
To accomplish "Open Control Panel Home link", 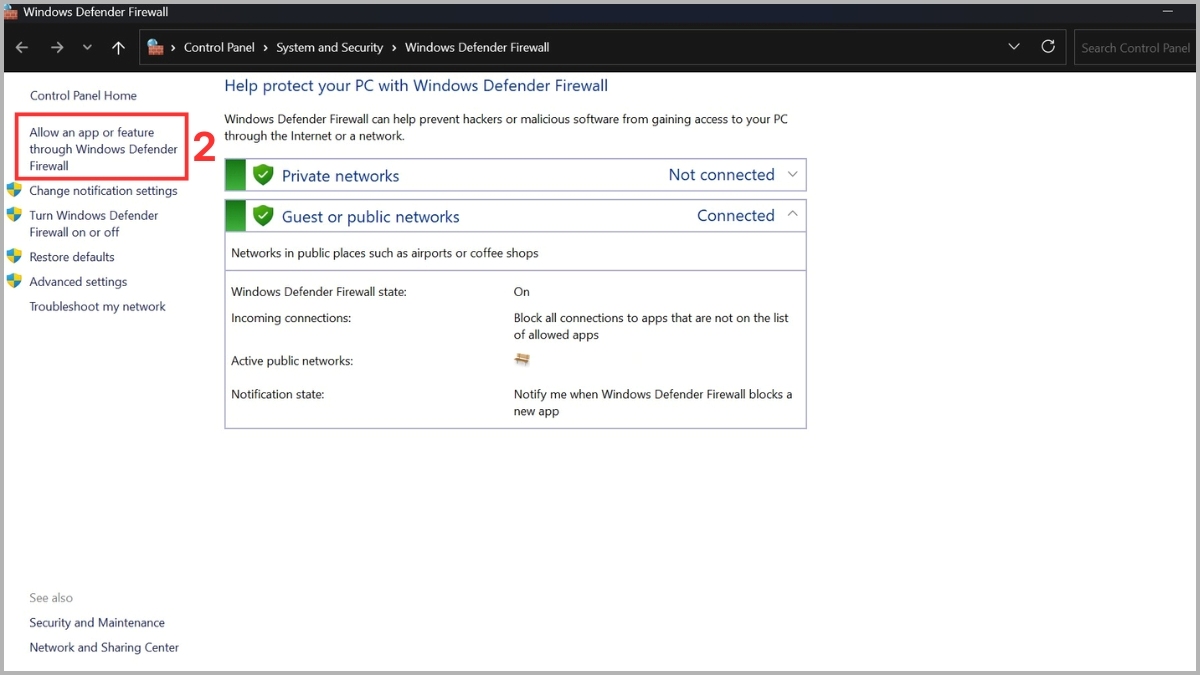I will [83, 96].
